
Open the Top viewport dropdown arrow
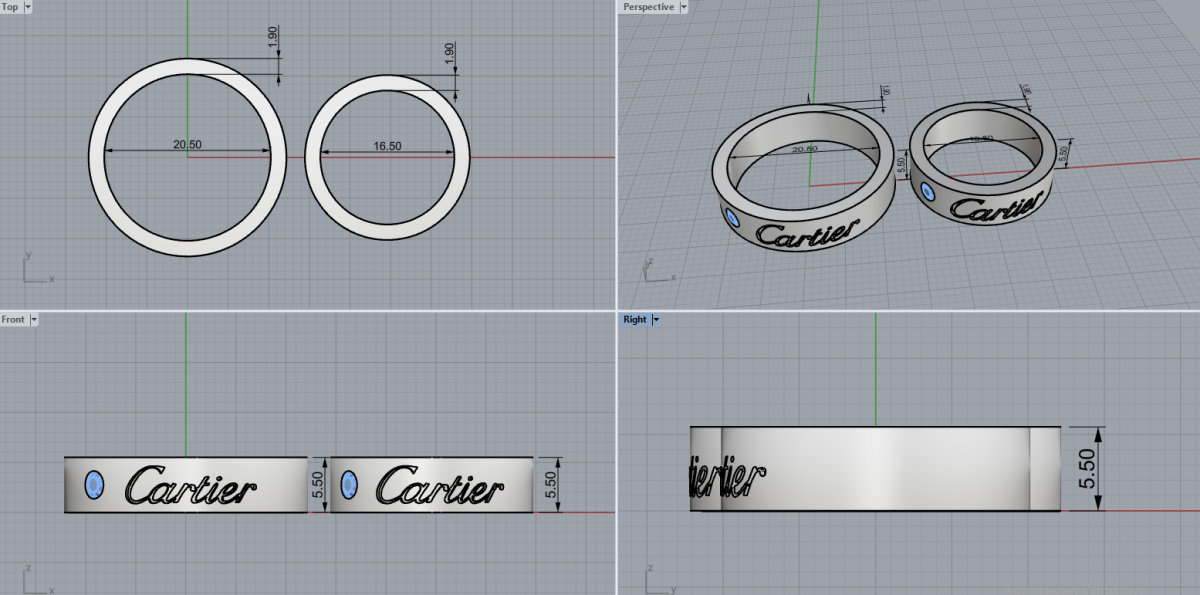(26, 7)
